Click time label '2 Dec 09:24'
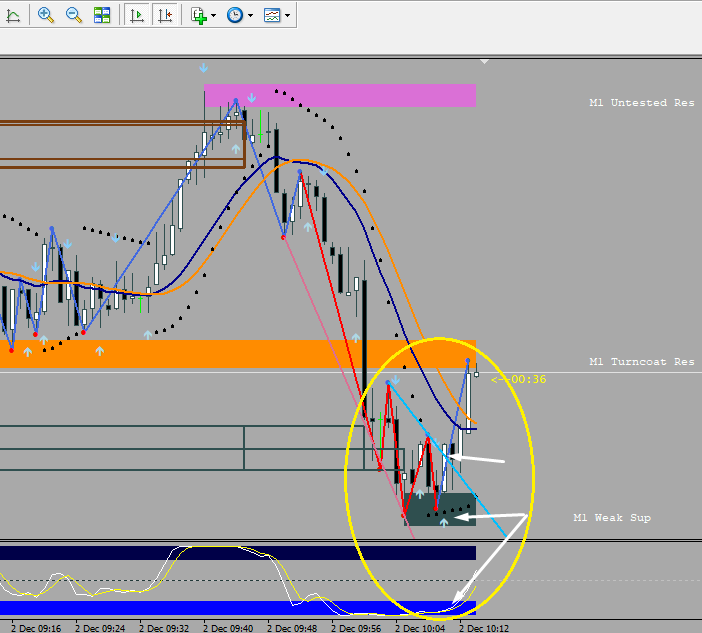 (x=100, y=628)
